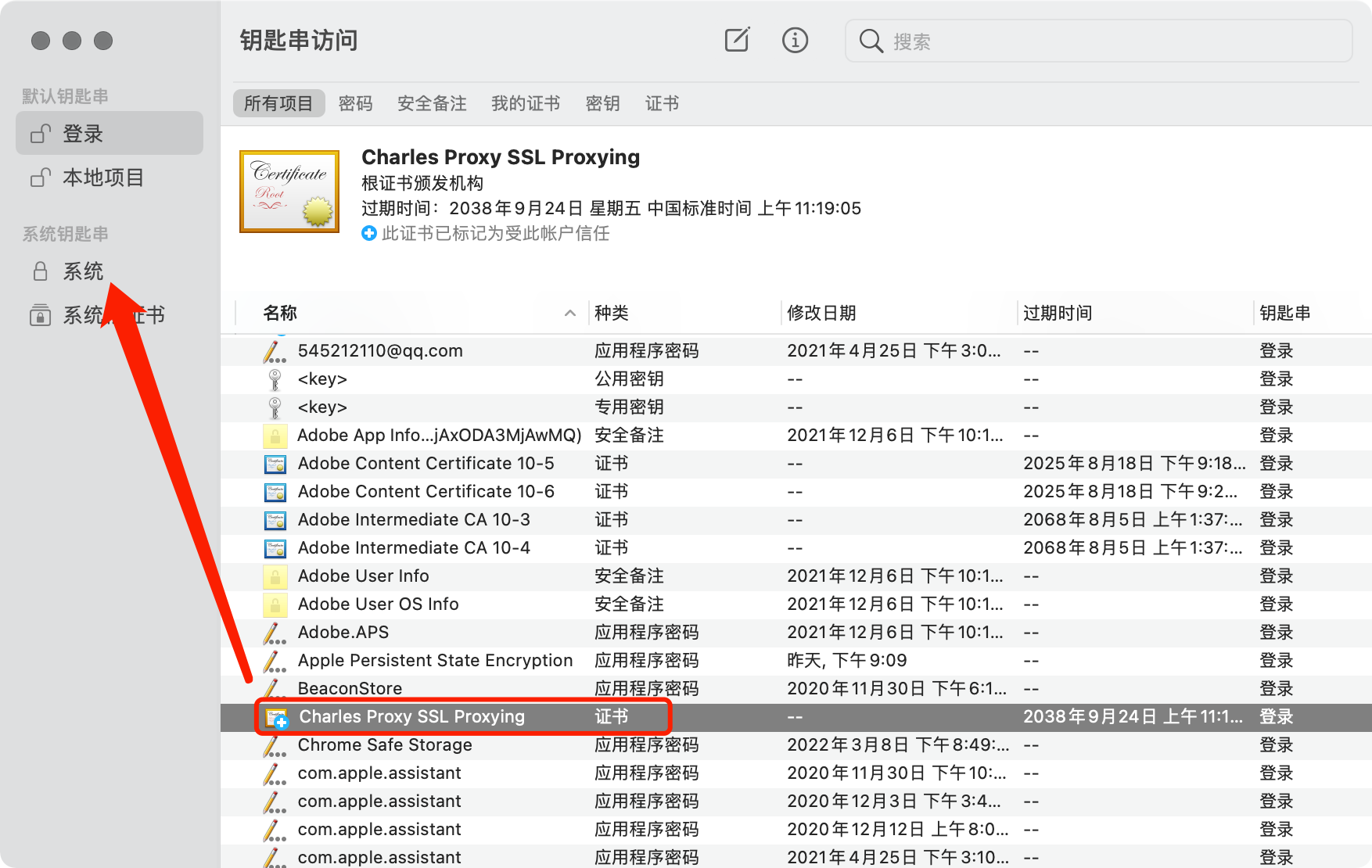Select the Adobe Intermediate CA 10-3 name
Viewport: 1372px width, 868px height.
tap(414, 520)
